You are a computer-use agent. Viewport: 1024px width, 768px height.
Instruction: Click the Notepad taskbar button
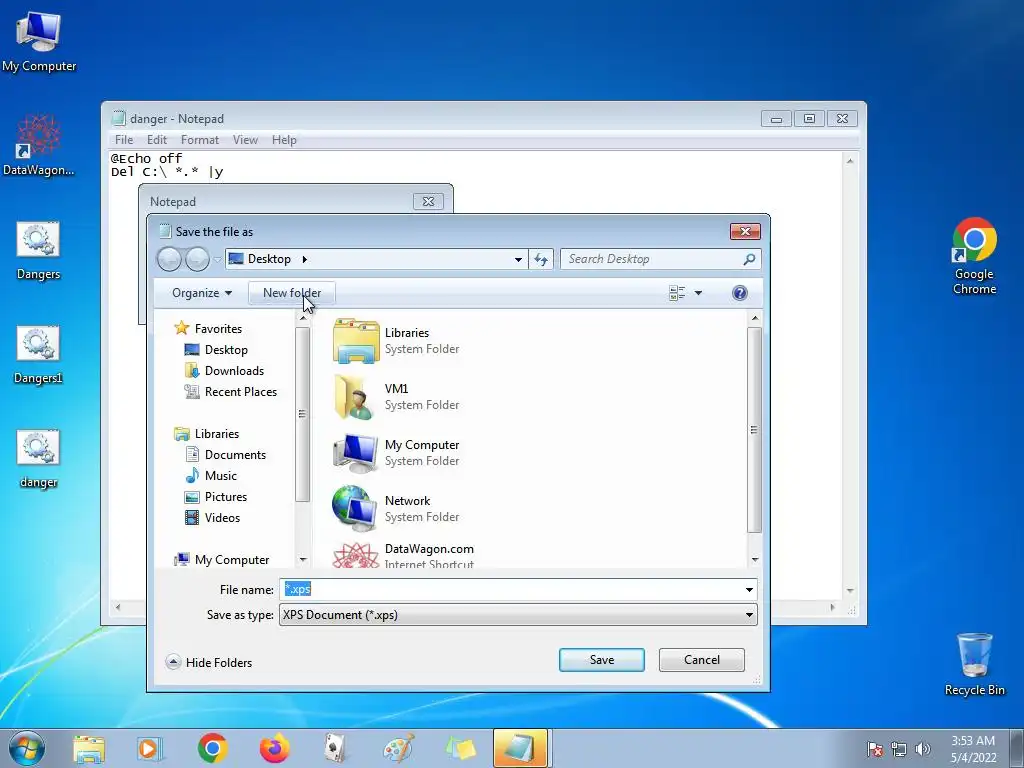click(520, 748)
